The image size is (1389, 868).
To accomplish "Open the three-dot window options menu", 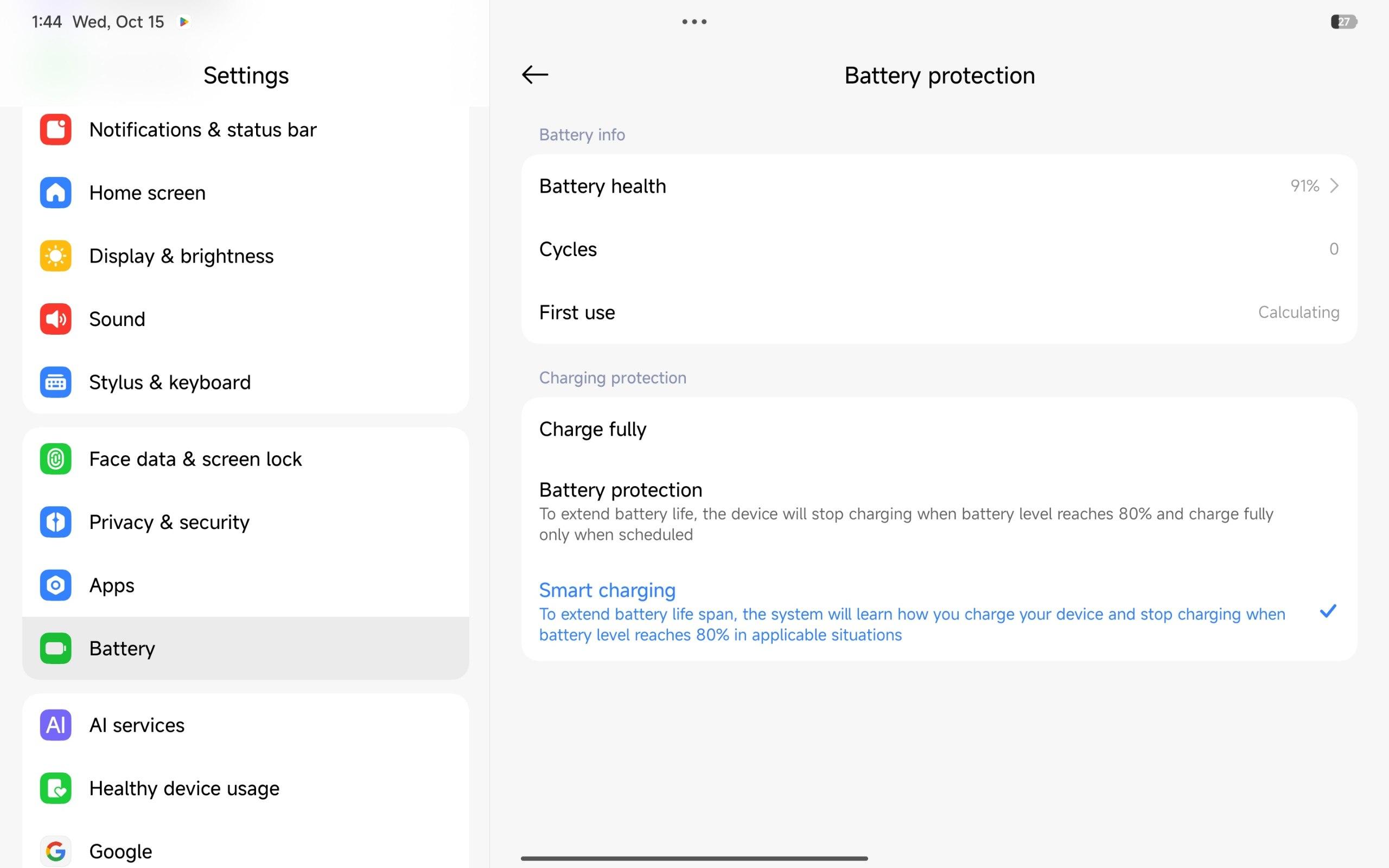I will (x=694, y=22).
